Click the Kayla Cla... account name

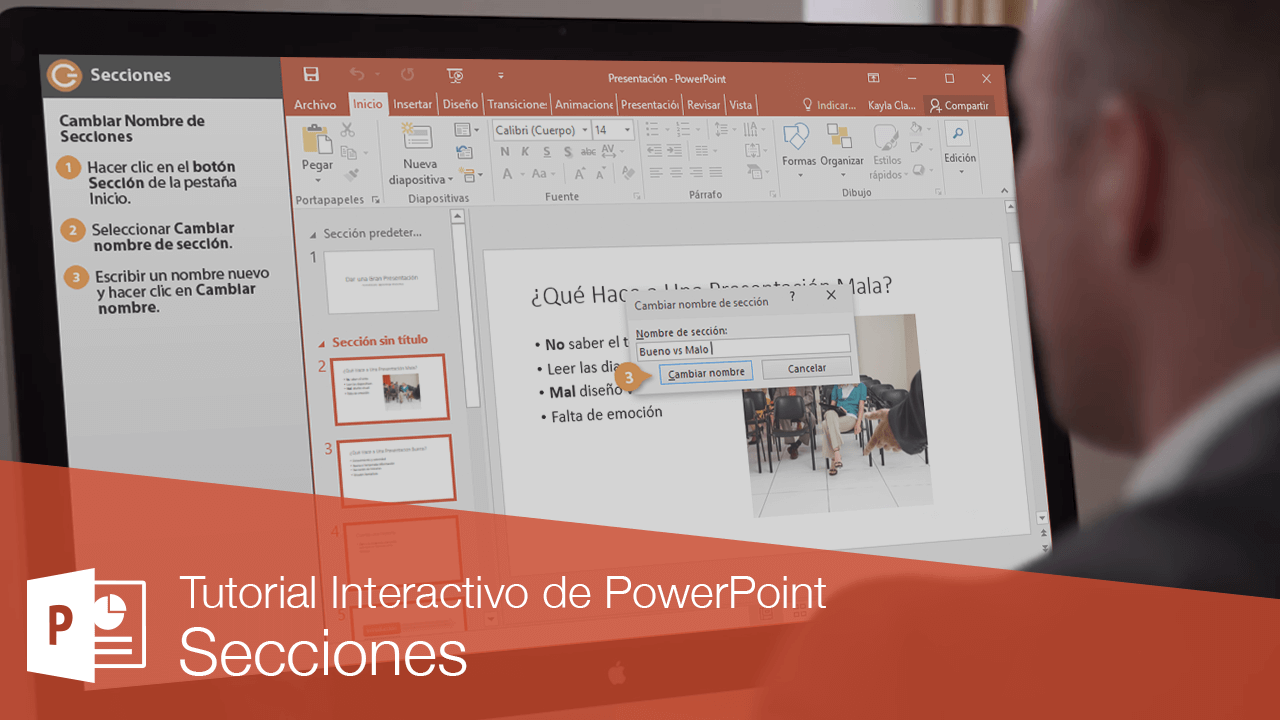click(892, 105)
